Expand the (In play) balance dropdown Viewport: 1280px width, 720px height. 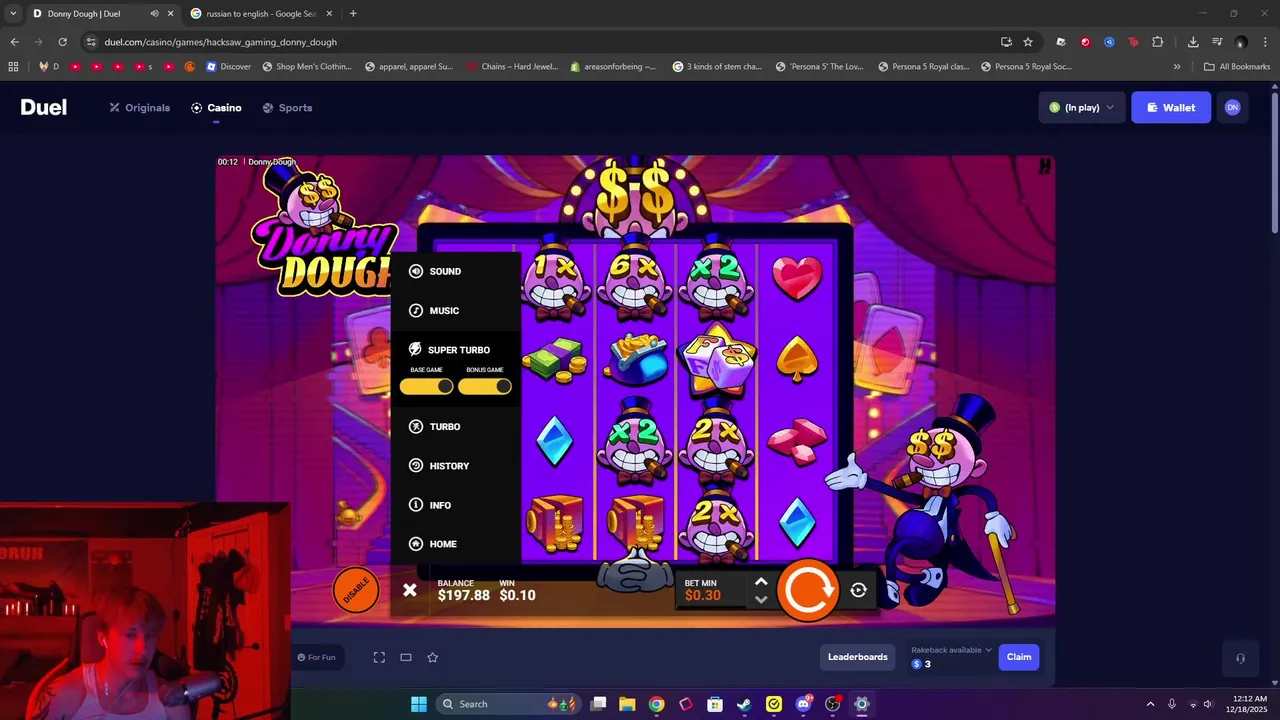tap(1082, 108)
